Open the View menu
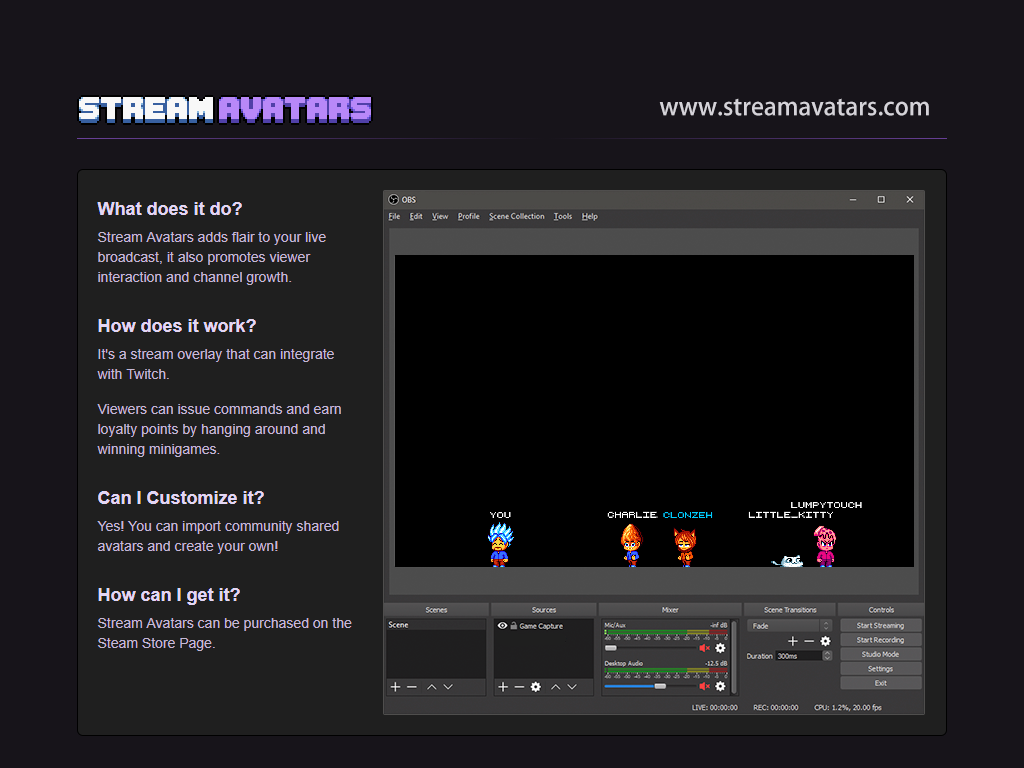This screenshot has width=1024, height=768. (x=440, y=216)
